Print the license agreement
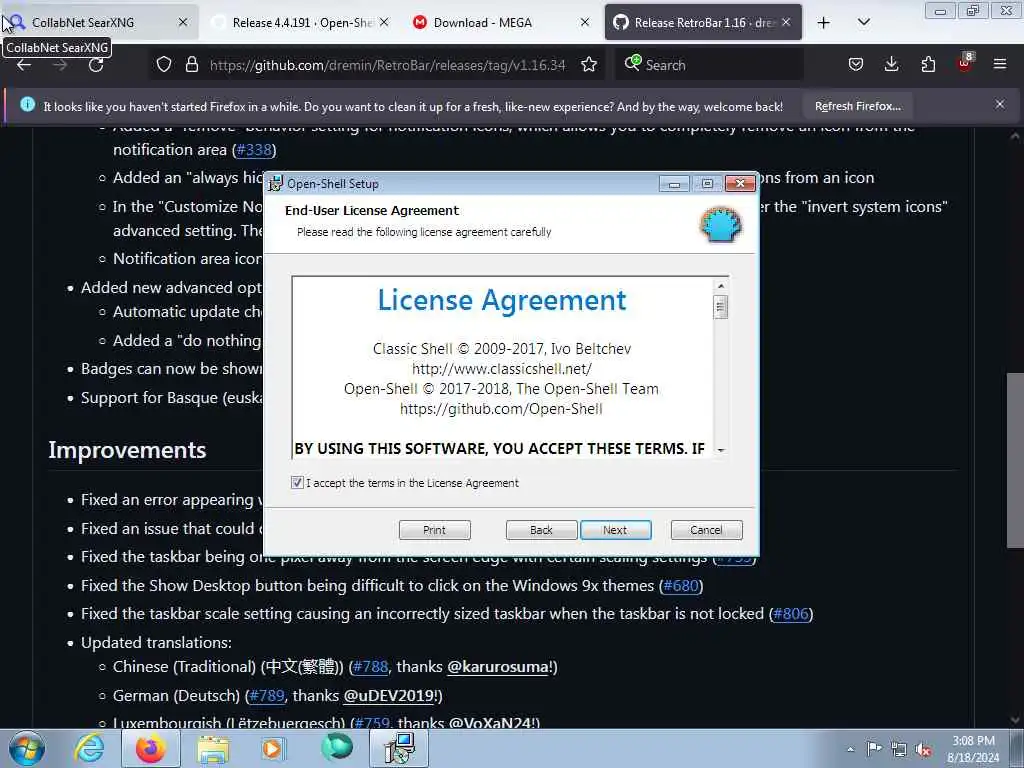This screenshot has width=1024, height=768. tap(434, 530)
